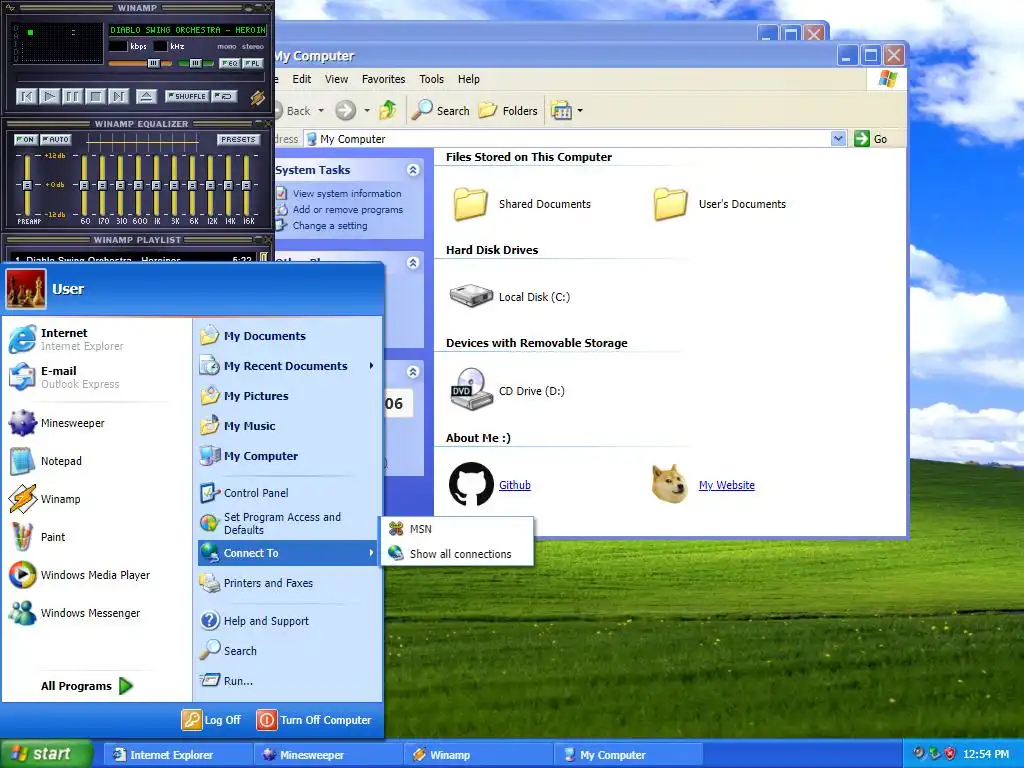Toggle Shuffle in Winamp
This screenshot has width=1024, height=768.
click(x=187, y=96)
